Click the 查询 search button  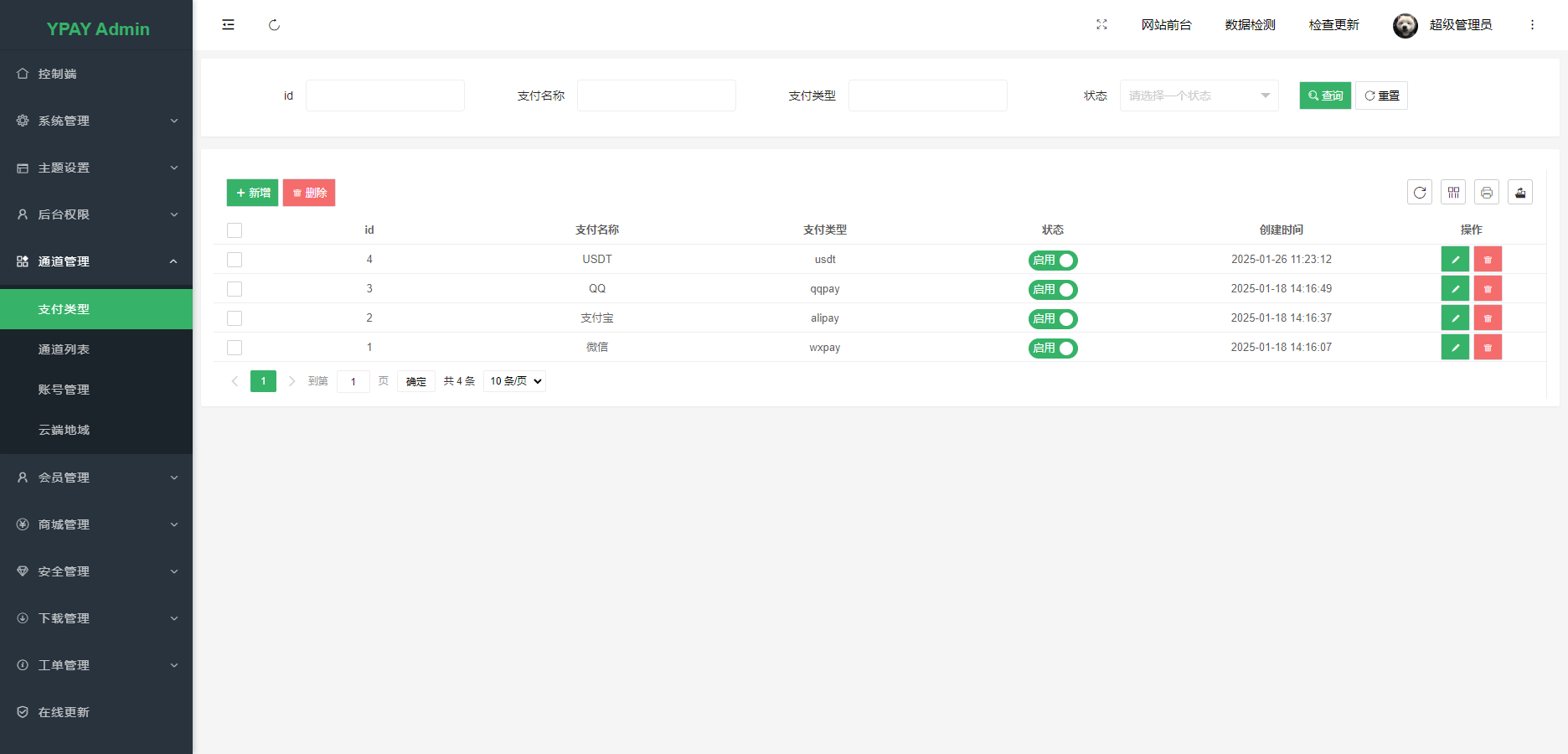tap(1324, 96)
